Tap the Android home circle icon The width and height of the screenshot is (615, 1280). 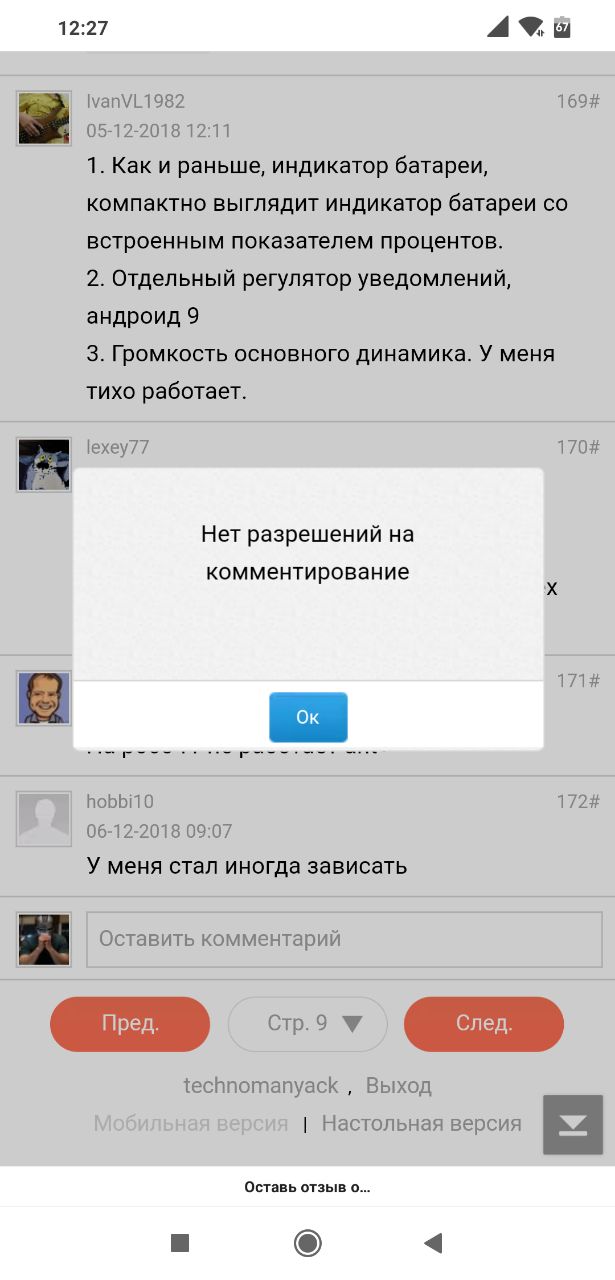pos(307,1243)
